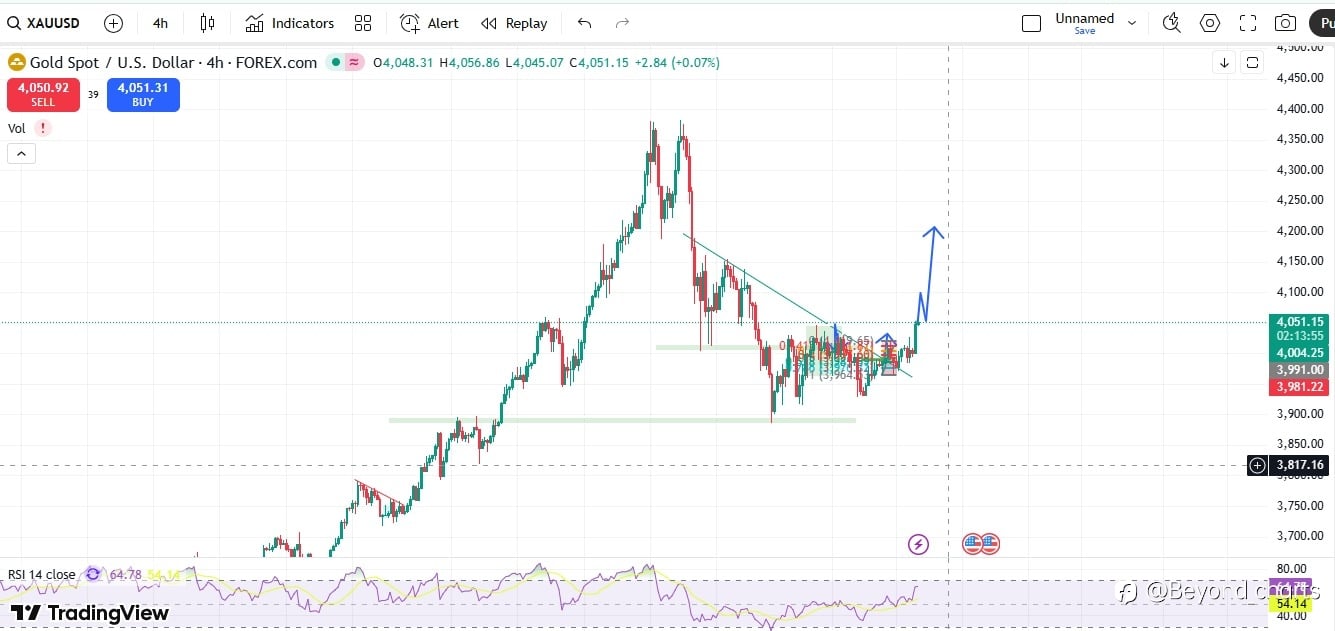Click the 4,051.15 current price label
This screenshot has height=631, width=1335.
[1300, 322]
